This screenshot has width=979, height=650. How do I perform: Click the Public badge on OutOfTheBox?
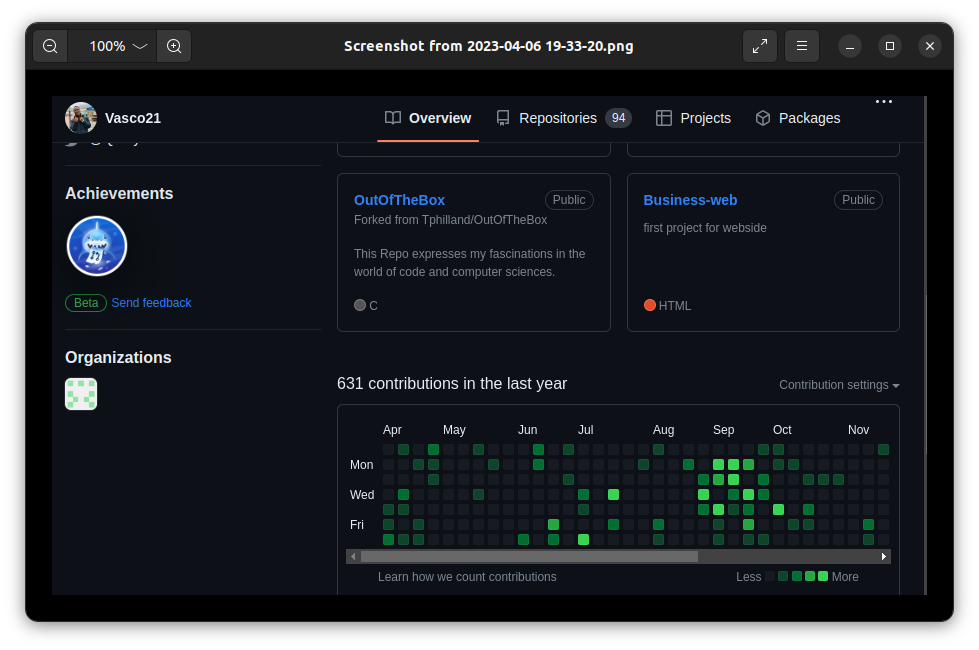(x=569, y=200)
